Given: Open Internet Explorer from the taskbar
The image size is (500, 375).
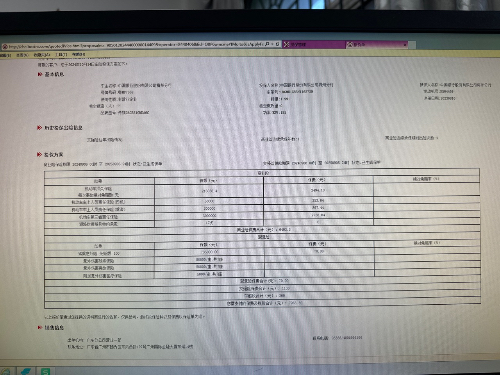Looking at the screenshot, I should point(5,372).
